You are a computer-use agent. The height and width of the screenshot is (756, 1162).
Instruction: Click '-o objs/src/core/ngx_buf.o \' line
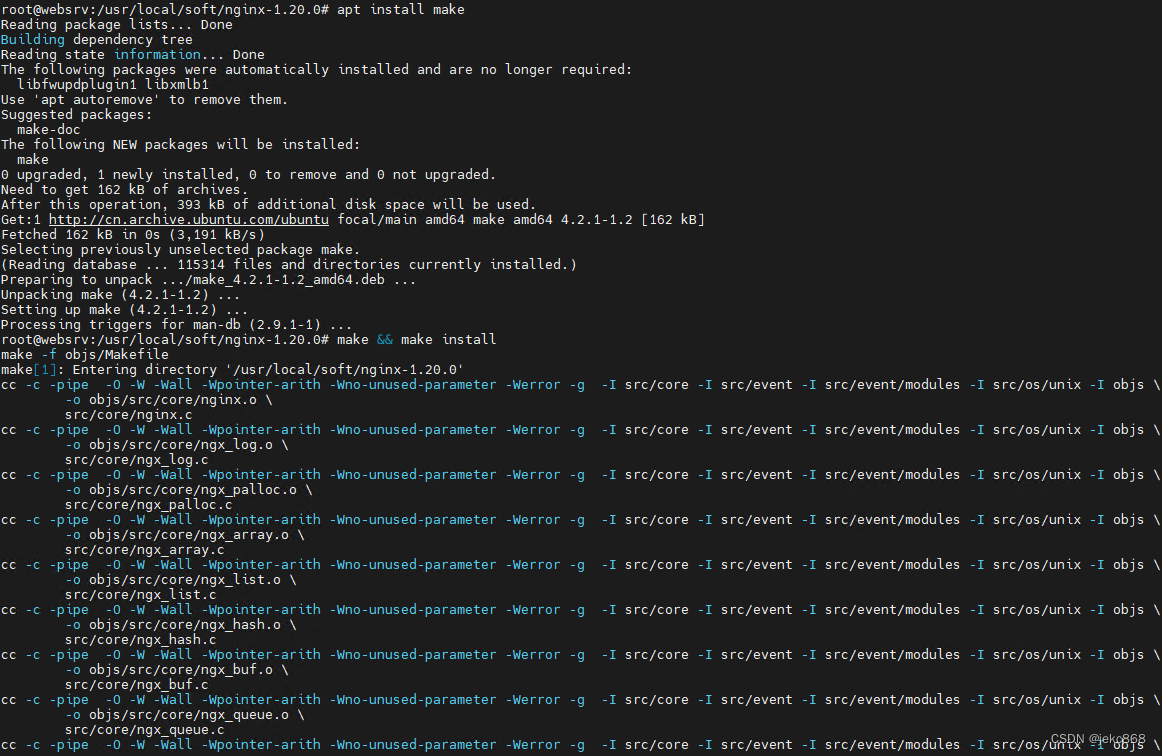pyautogui.click(x=176, y=670)
